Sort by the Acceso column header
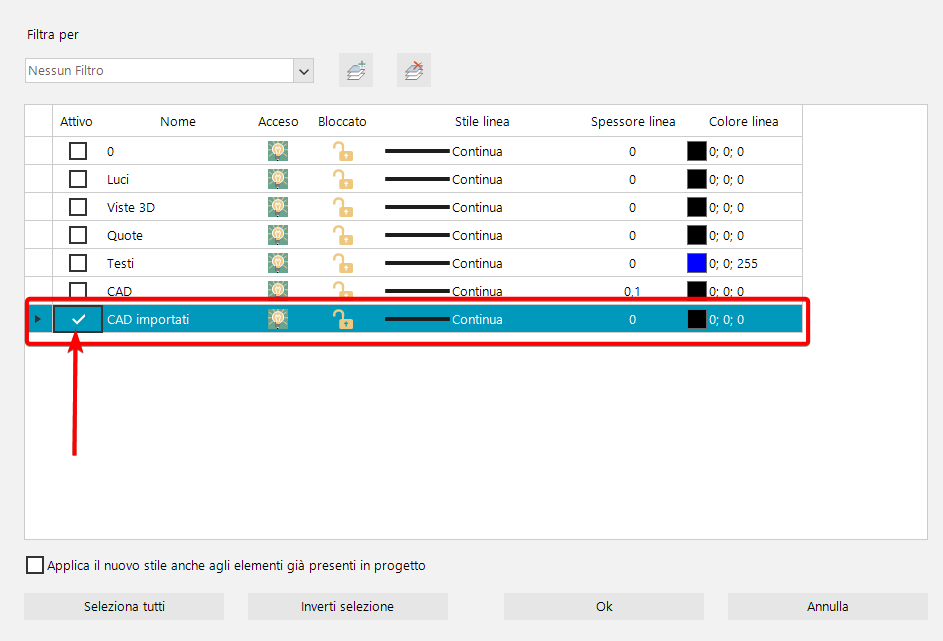 tap(278, 121)
